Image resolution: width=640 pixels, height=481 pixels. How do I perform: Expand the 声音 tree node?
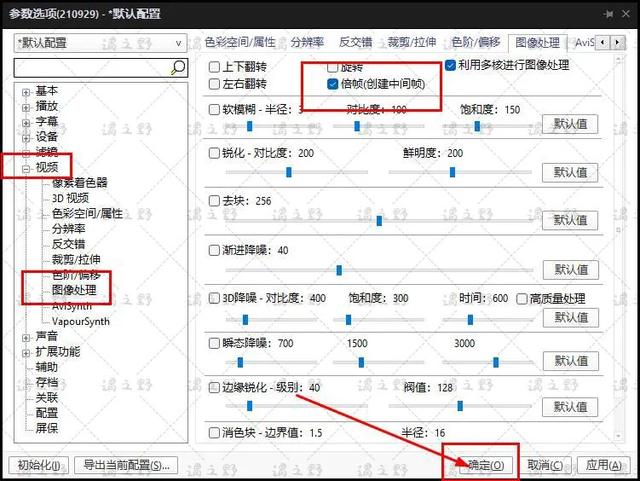pyautogui.click(x=26, y=338)
